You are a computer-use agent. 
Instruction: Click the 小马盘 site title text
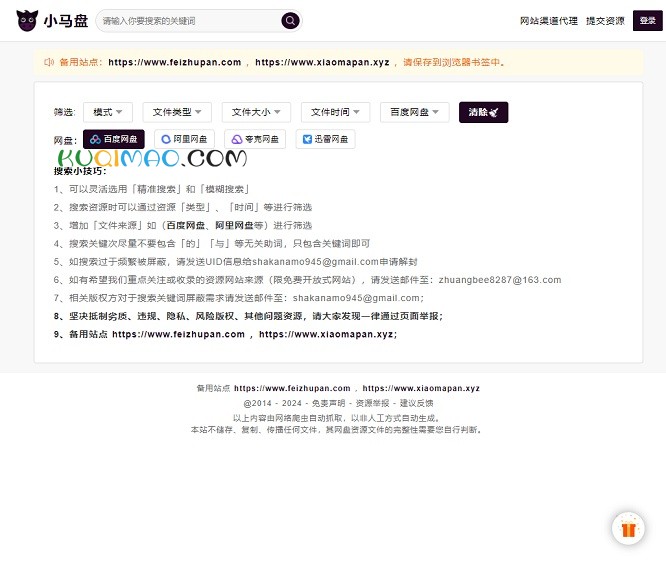click(x=66, y=21)
